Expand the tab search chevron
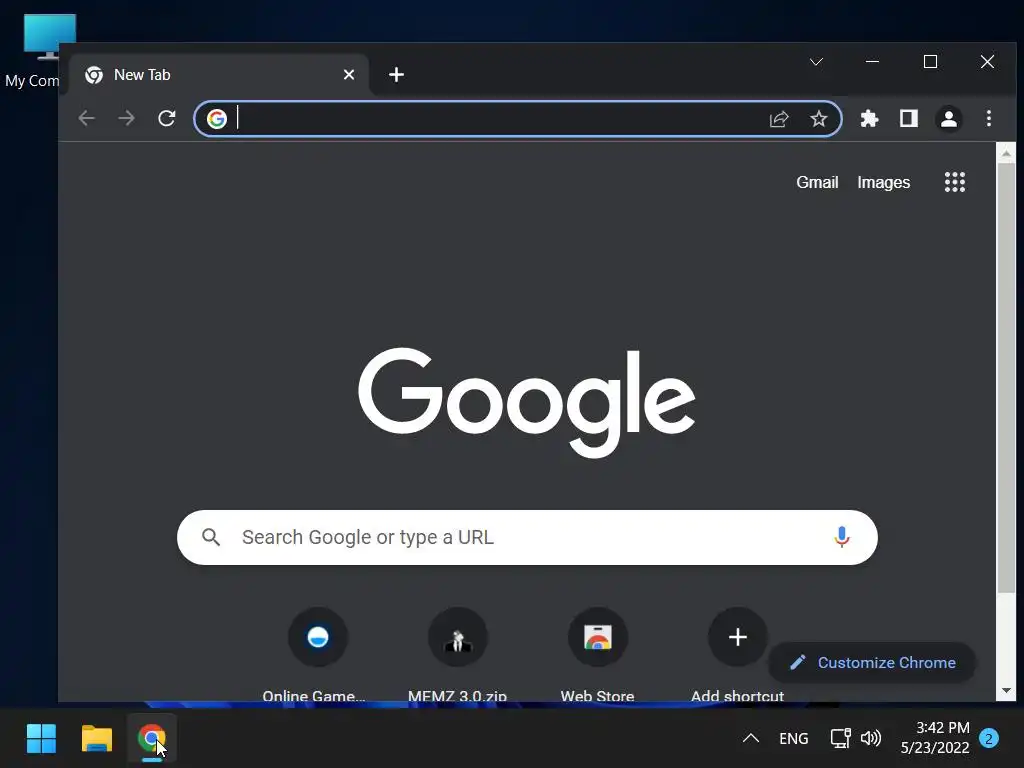The height and width of the screenshot is (768, 1024). tap(816, 62)
